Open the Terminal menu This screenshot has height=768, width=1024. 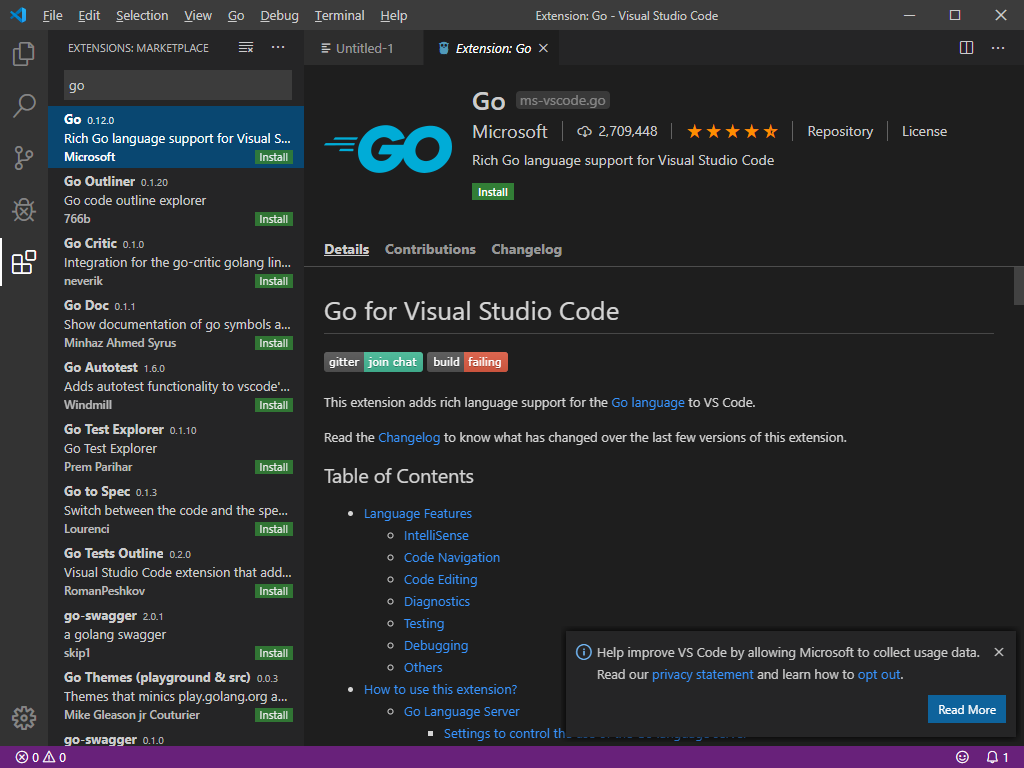tap(339, 16)
